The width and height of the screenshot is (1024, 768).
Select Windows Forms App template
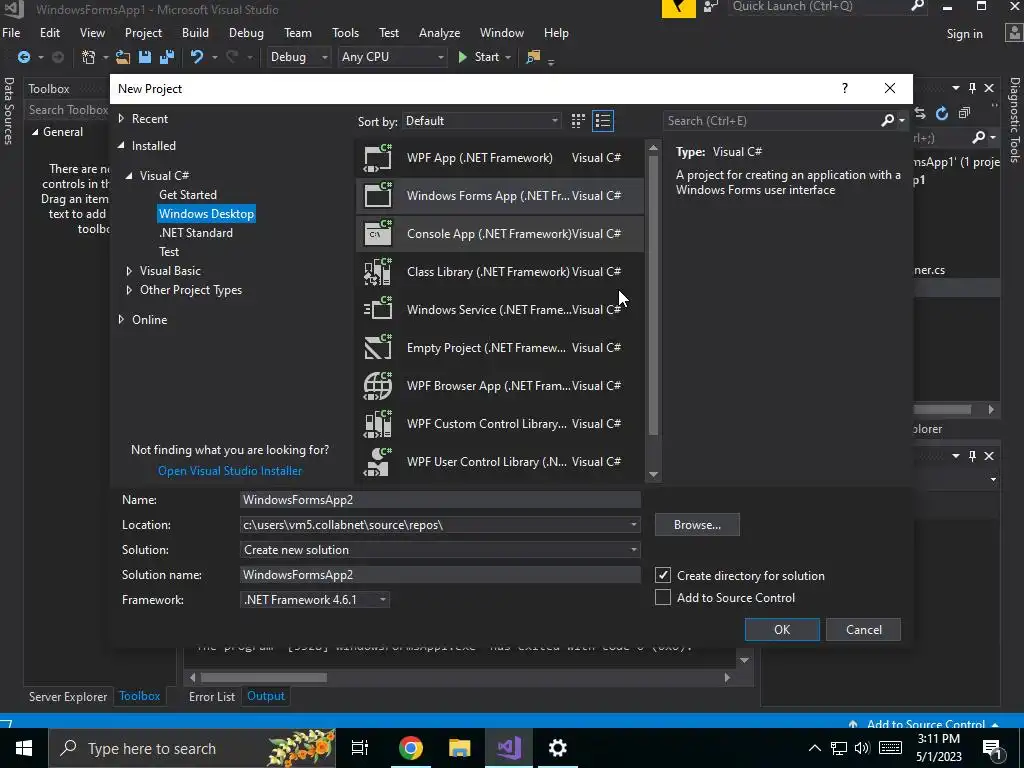click(x=500, y=196)
